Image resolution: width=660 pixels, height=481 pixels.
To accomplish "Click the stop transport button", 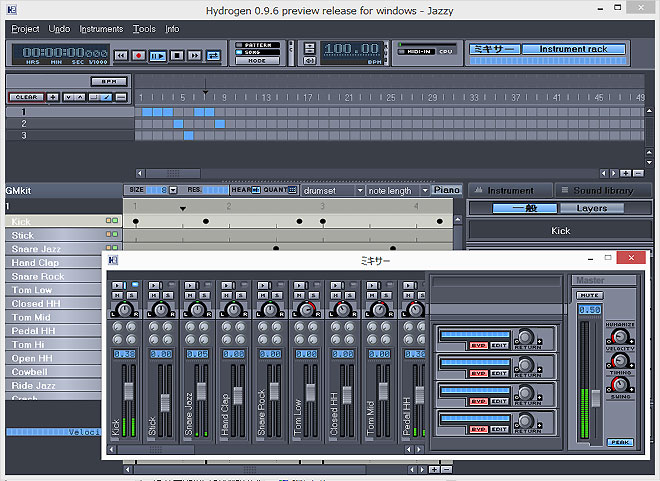I will point(175,56).
